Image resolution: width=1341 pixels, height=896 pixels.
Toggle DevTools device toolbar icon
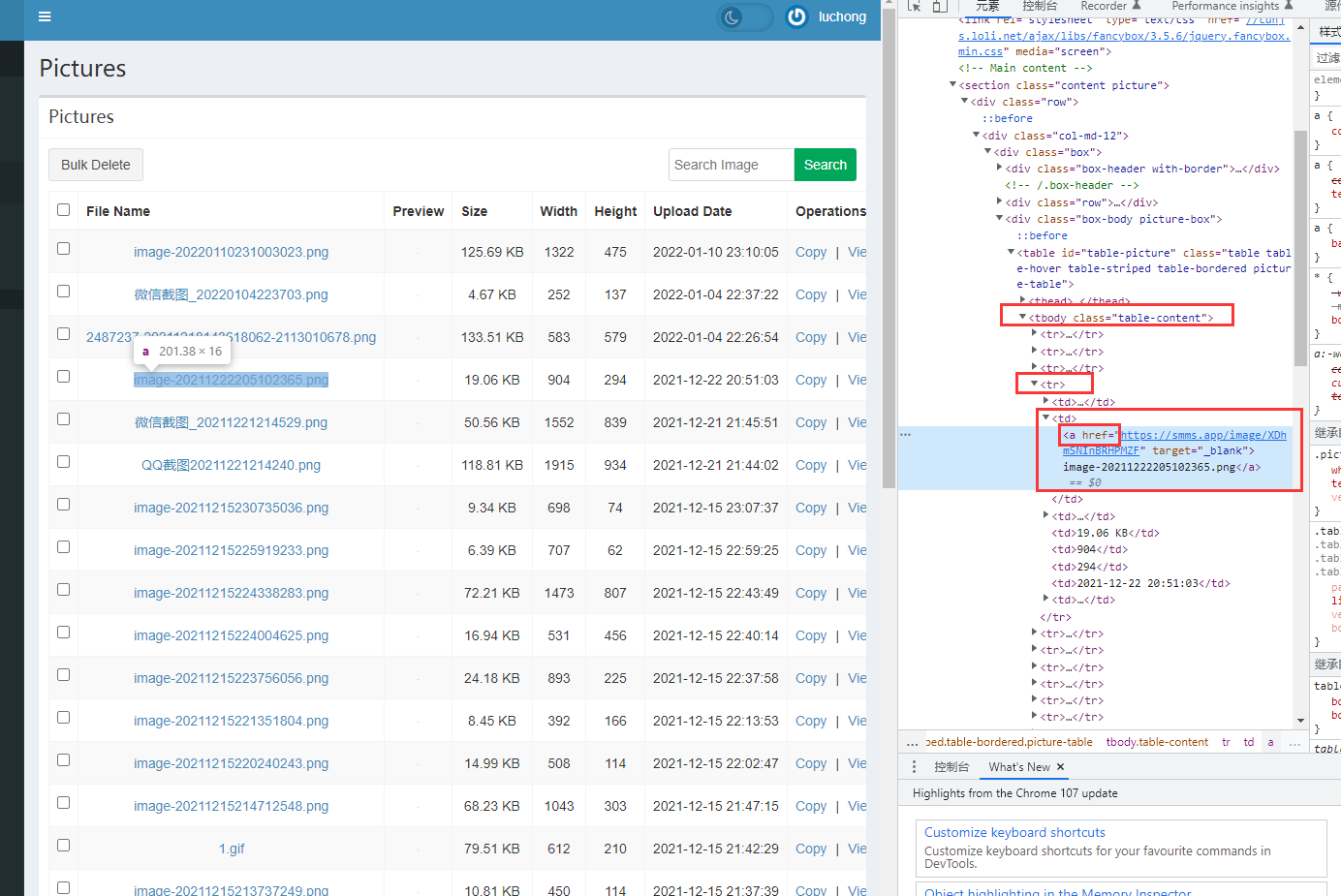(x=938, y=6)
